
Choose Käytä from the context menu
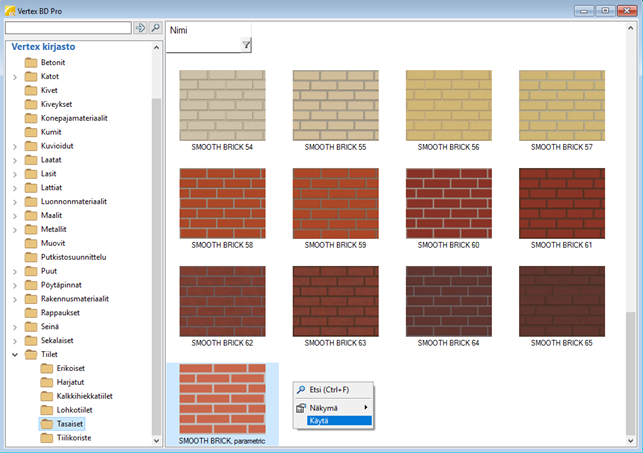tap(322, 421)
